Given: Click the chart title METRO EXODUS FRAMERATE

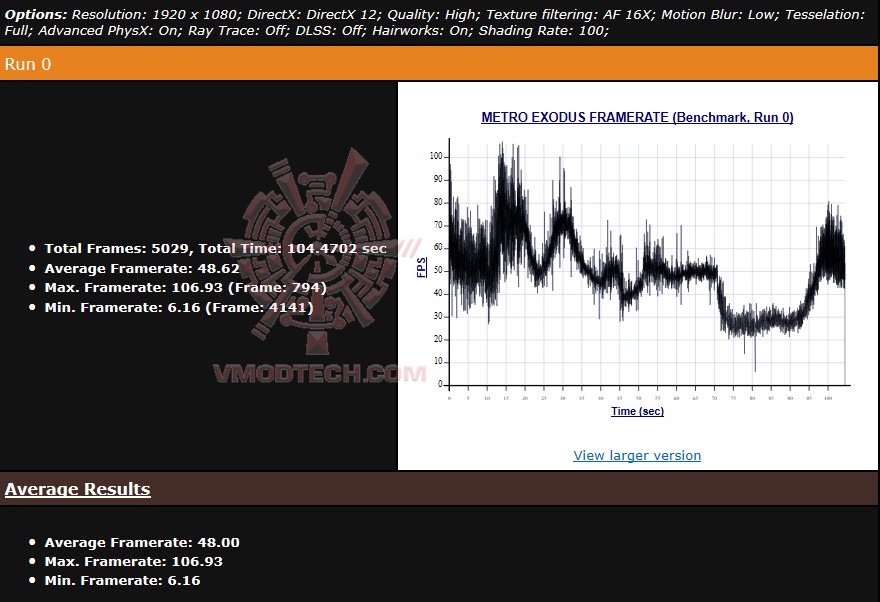Looking at the screenshot, I should click(x=637, y=117).
